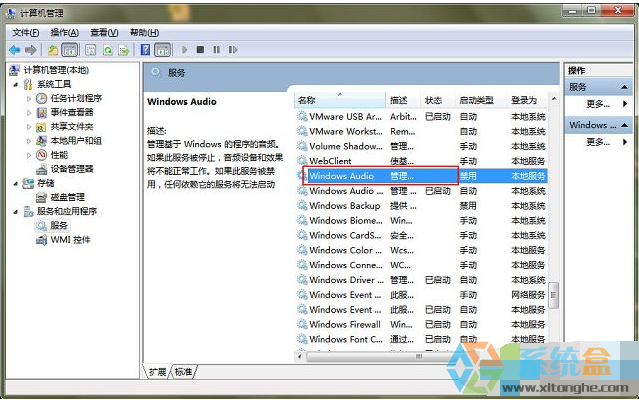Select the Windows Font C... service row
This screenshot has width=639, height=400.
tap(421, 339)
